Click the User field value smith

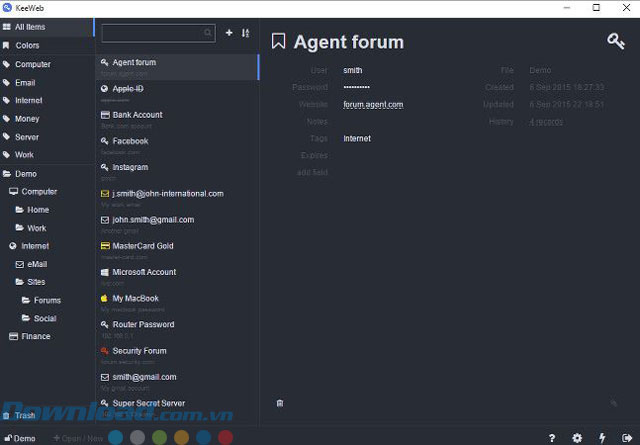tap(353, 70)
